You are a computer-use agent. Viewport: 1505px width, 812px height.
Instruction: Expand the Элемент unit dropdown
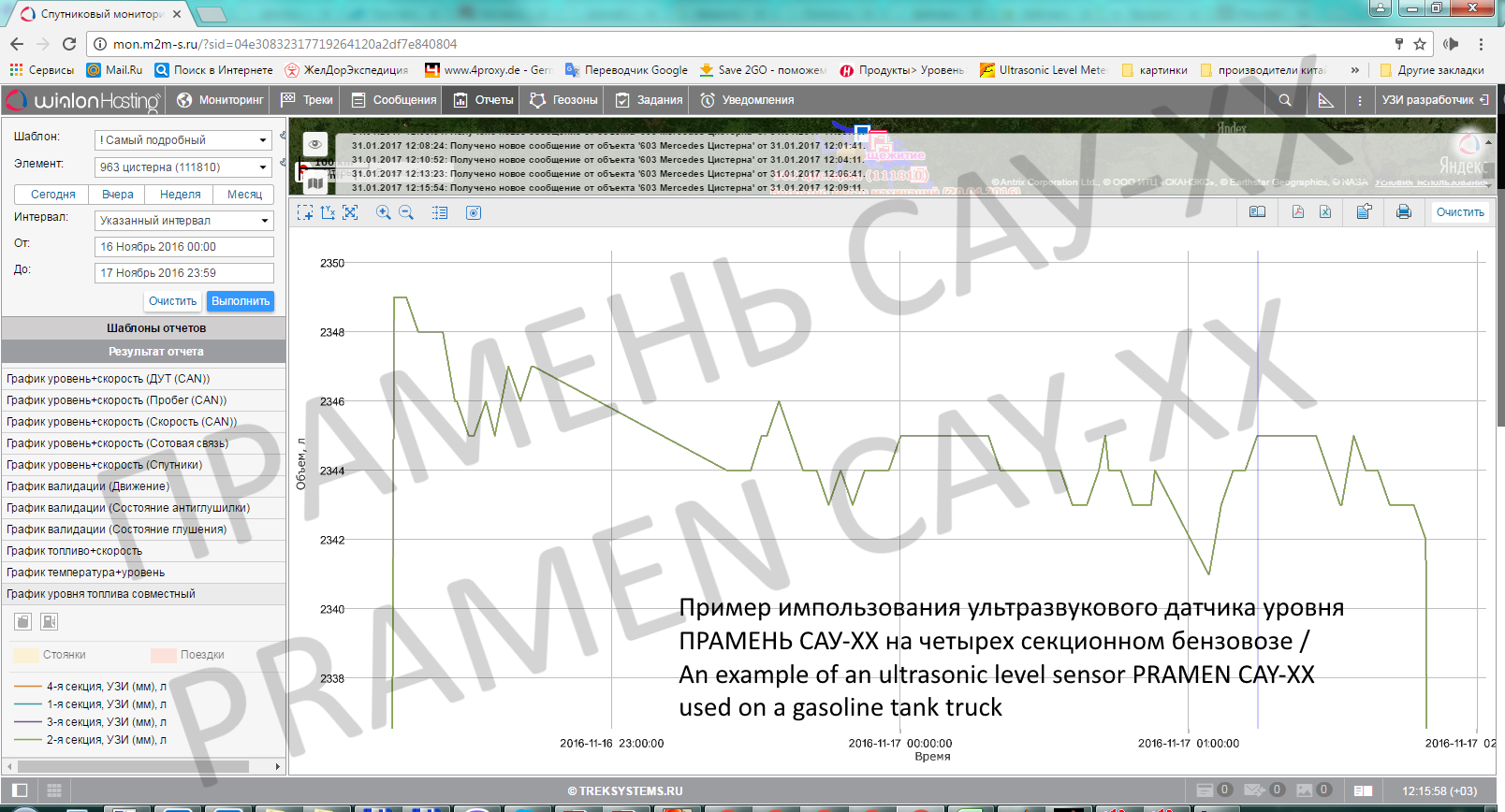pos(183,167)
